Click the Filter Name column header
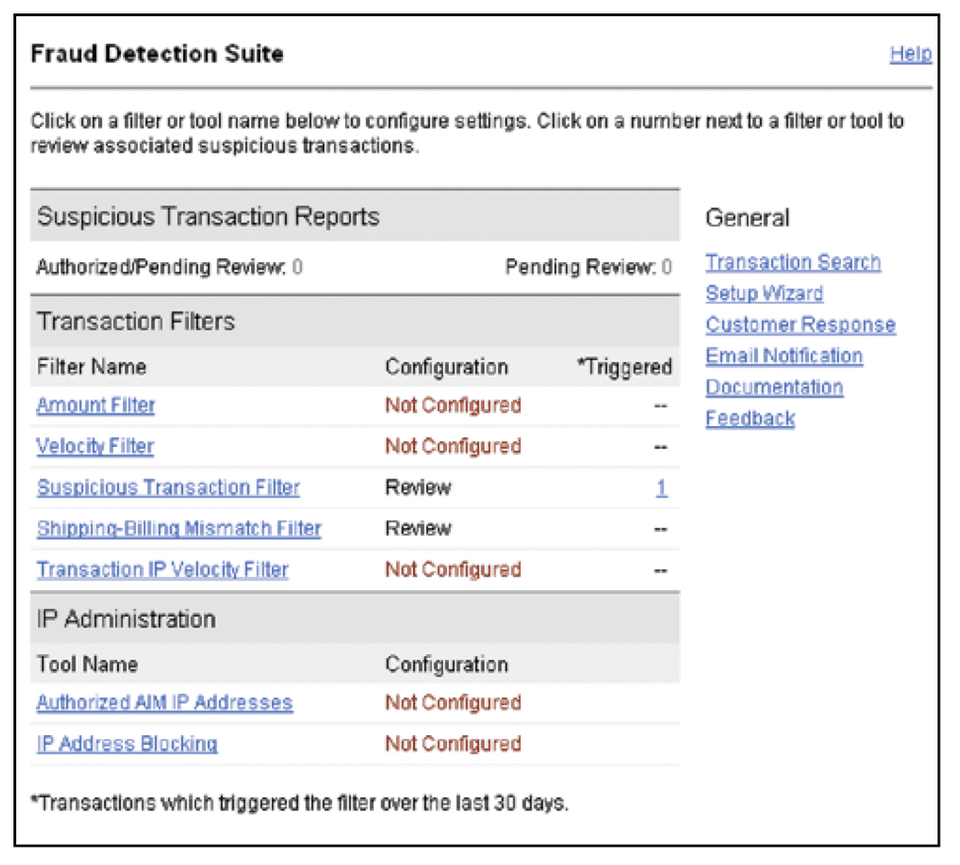 click(91, 367)
